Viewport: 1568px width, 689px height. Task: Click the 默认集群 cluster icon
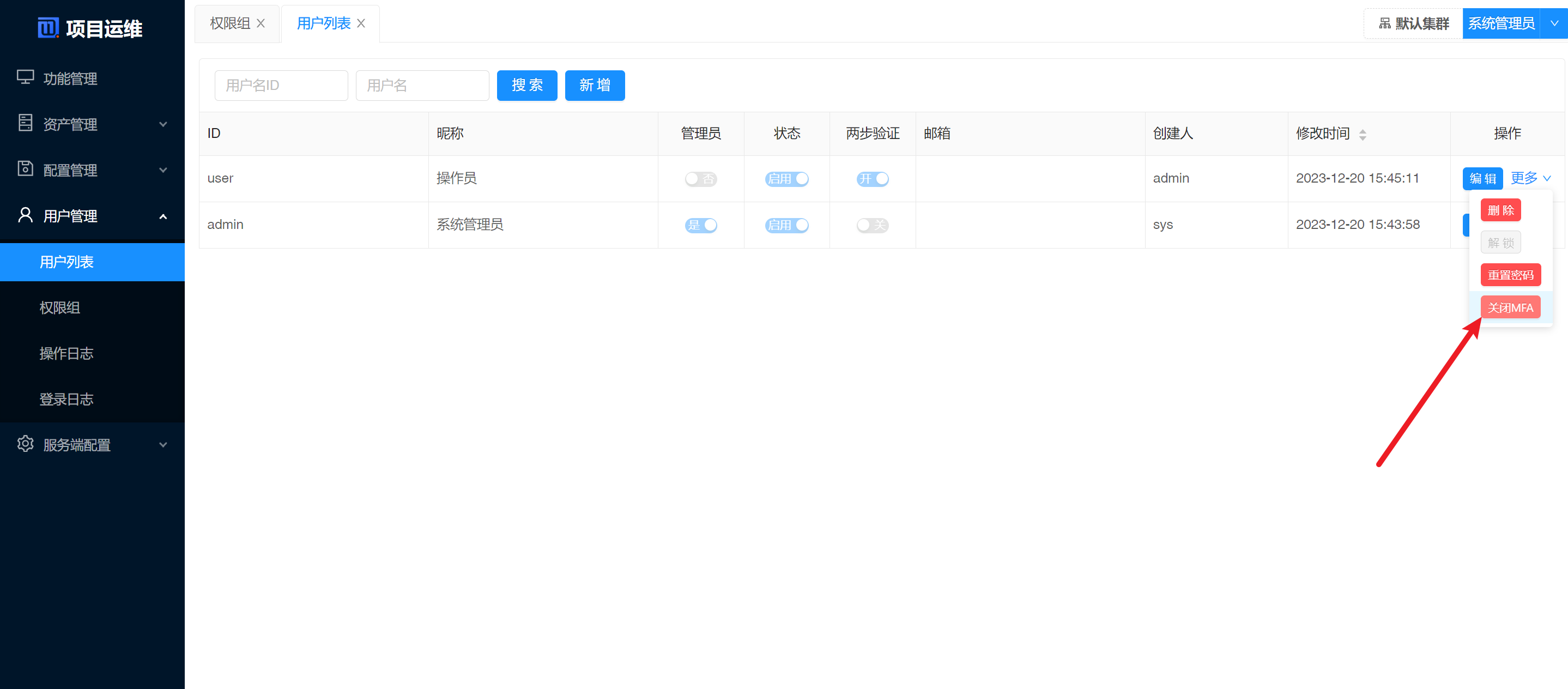tap(1385, 23)
